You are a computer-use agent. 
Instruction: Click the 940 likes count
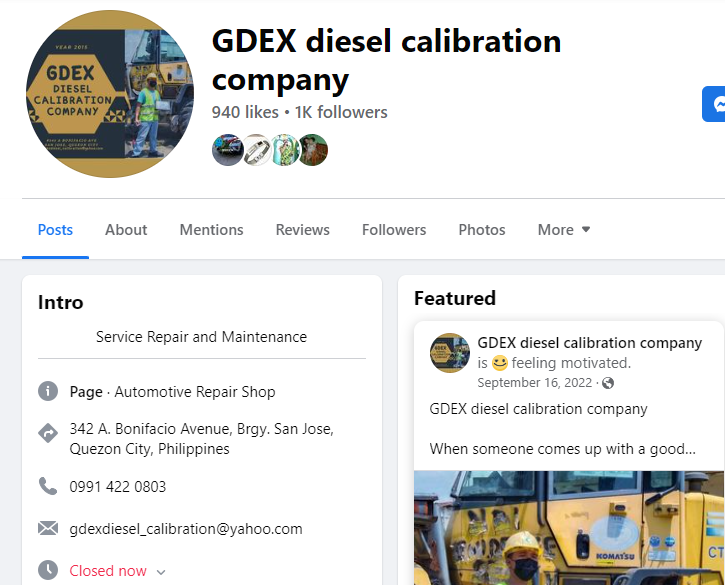click(x=245, y=112)
